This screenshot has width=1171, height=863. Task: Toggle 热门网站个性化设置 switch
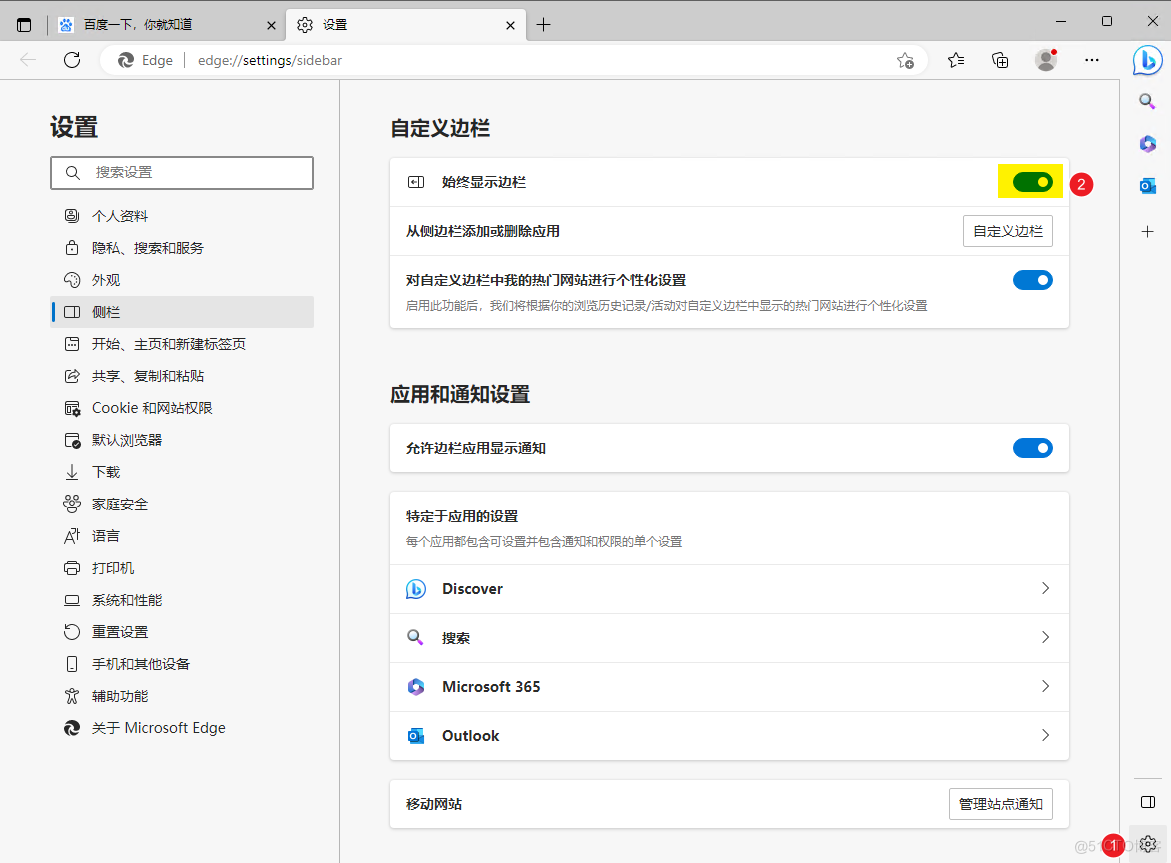[x=1032, y=280]
